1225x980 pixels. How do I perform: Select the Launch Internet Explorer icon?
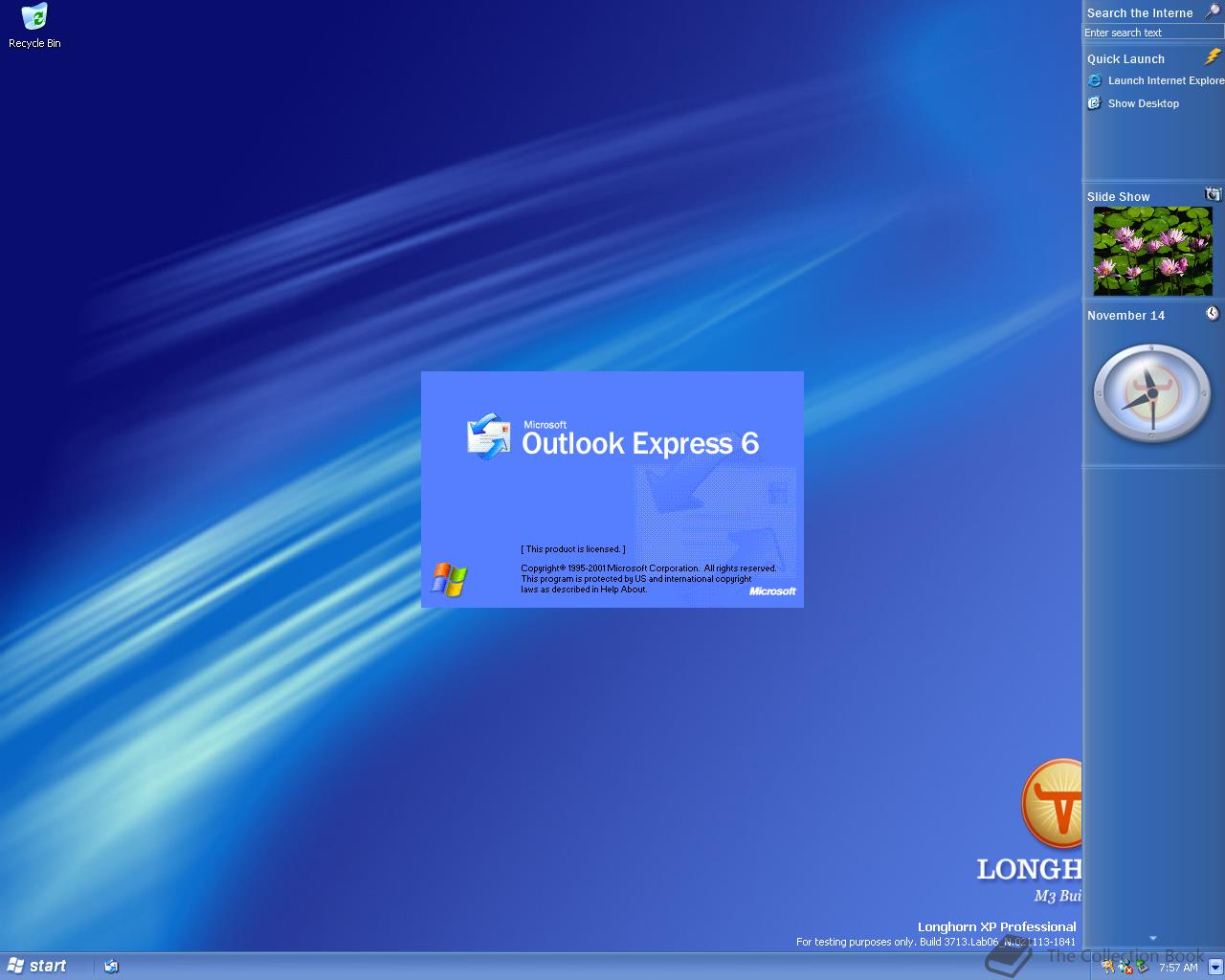1094,80
